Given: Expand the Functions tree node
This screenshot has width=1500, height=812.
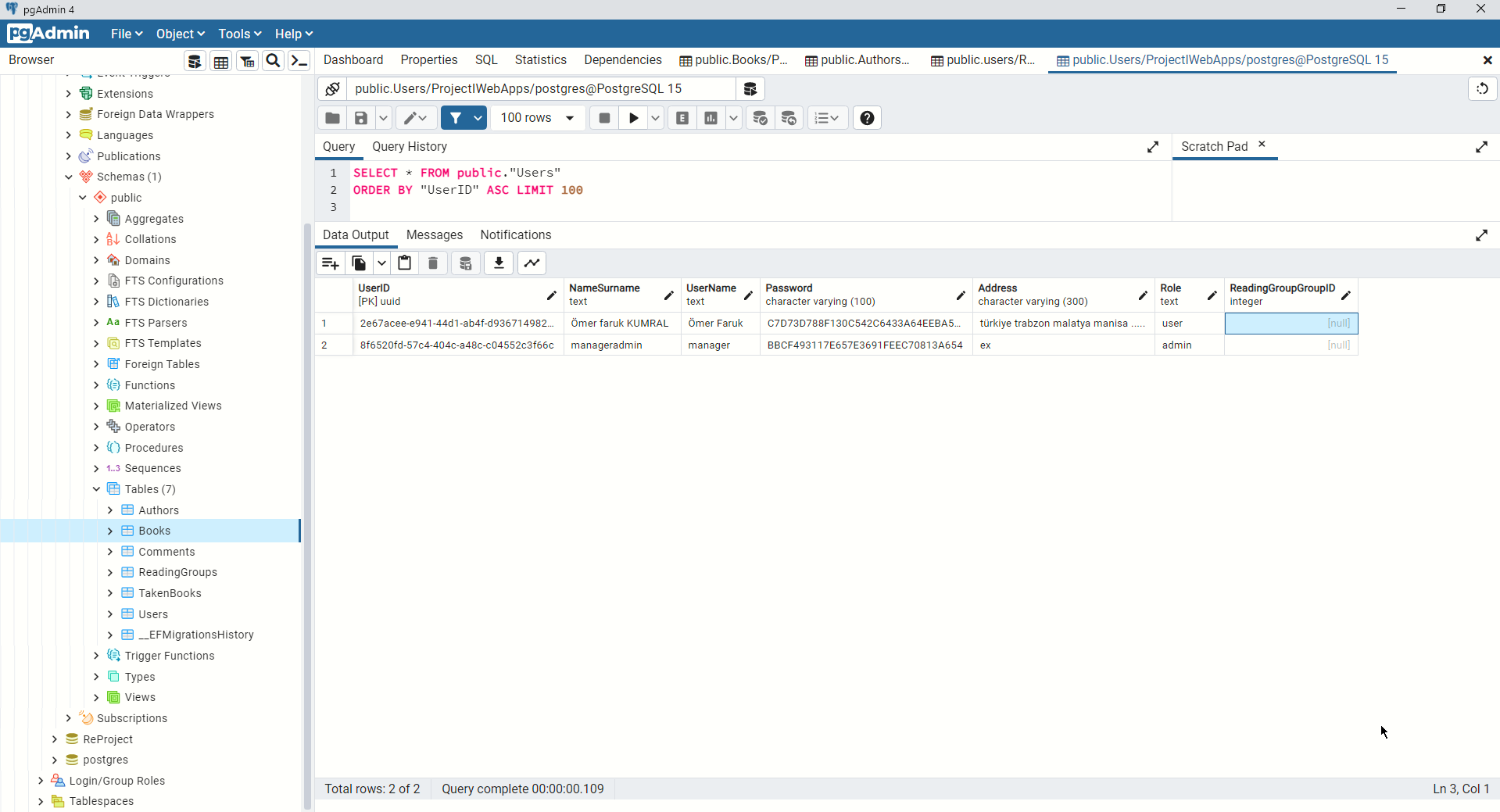Looking at the screenshot, I should click(x=96, y=385).
